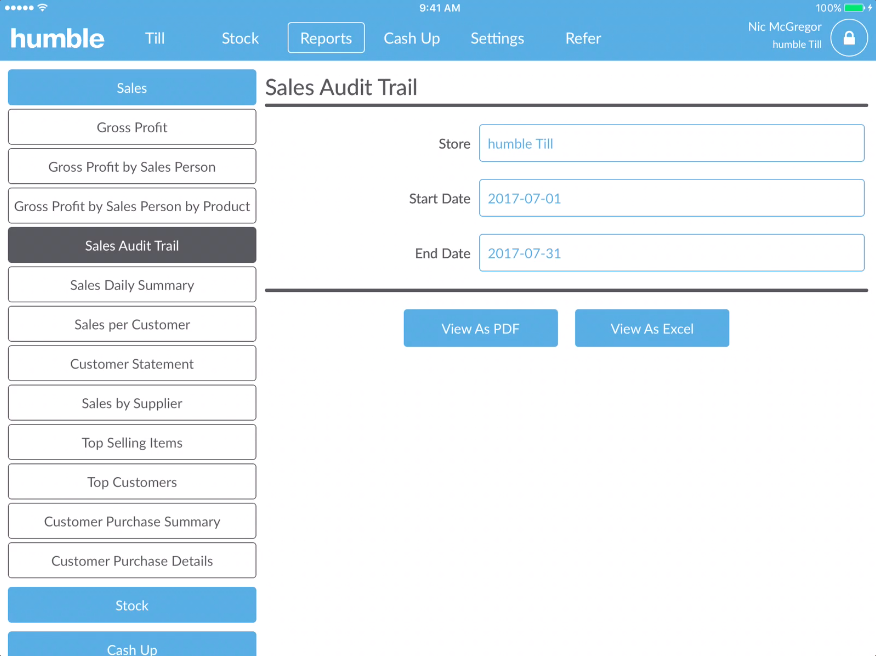Open the Till tab
The width and height of the screenshot is (876, 656).
(x=155, y=38)
